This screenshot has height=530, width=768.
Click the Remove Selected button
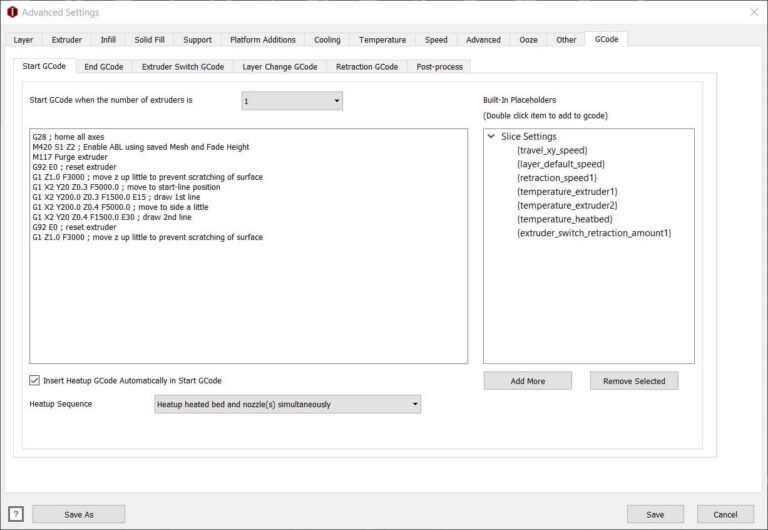tap(634, 381)
